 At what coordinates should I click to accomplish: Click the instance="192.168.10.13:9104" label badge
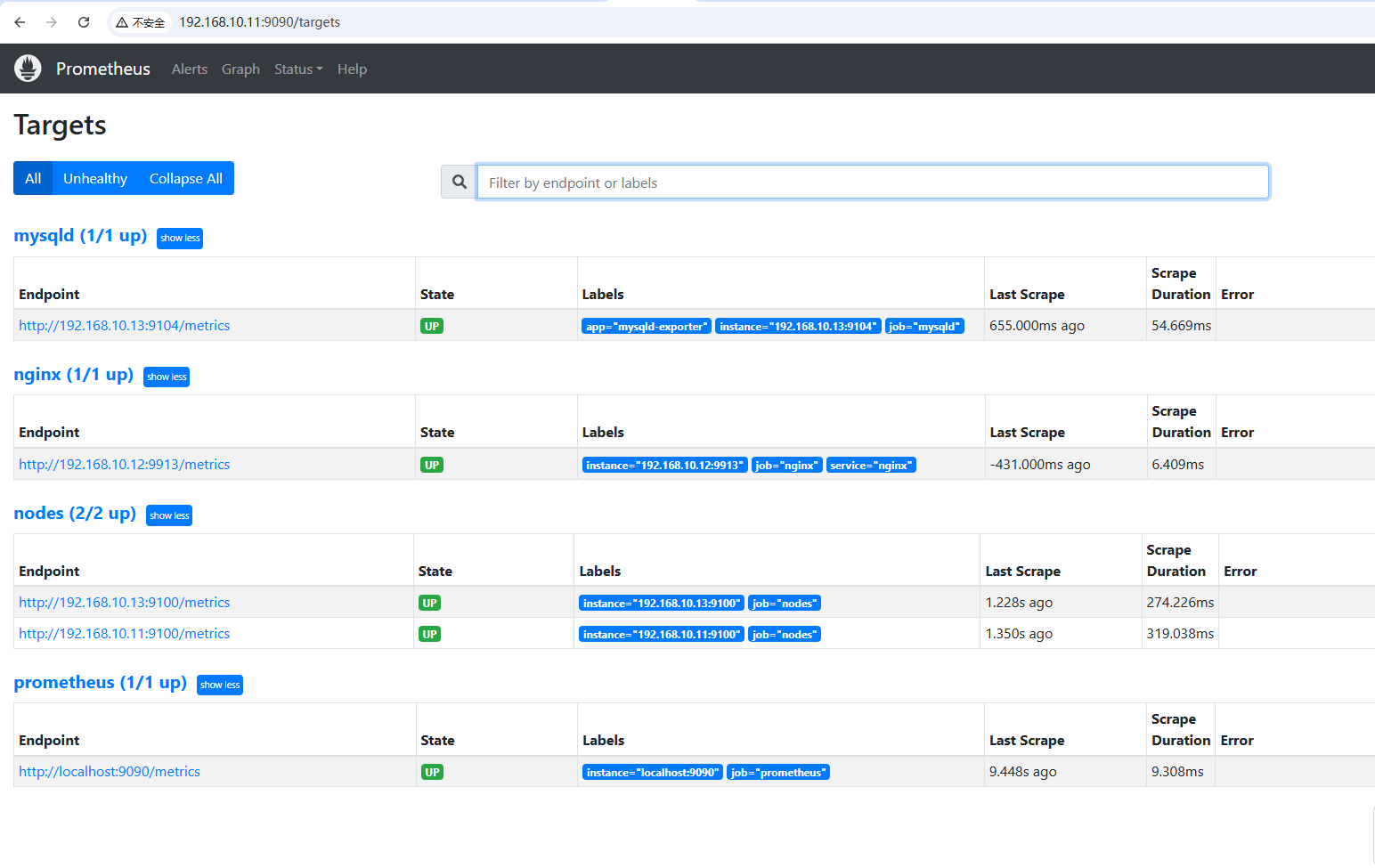click(x=798, y=327)
